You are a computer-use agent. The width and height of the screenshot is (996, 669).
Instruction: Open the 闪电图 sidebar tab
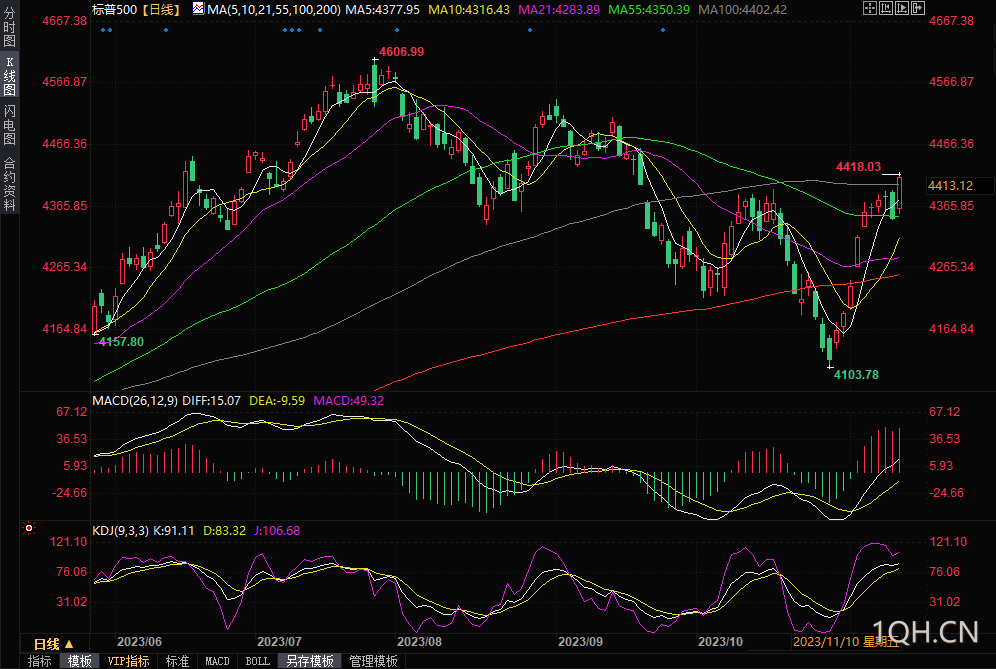click(x=10, y=123)
